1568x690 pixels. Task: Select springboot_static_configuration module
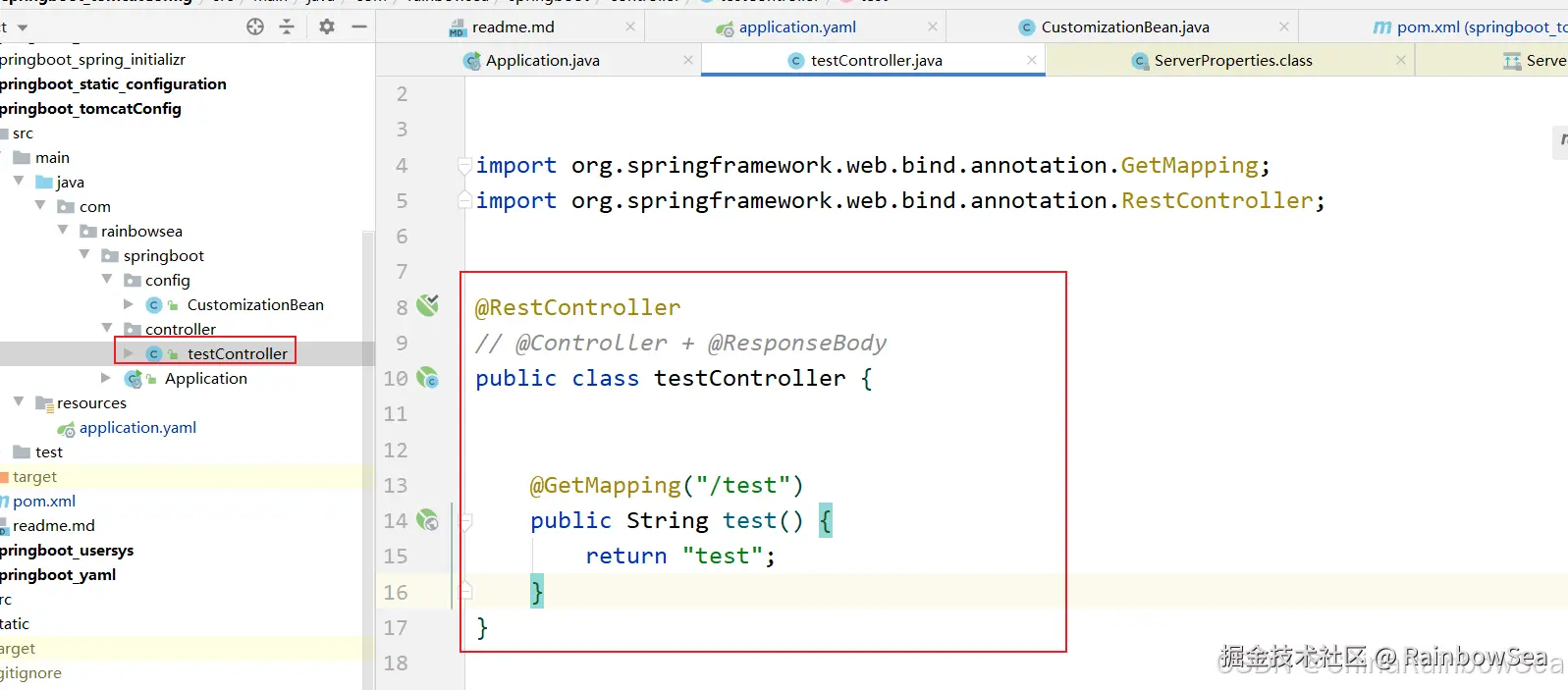click(113, 83)
